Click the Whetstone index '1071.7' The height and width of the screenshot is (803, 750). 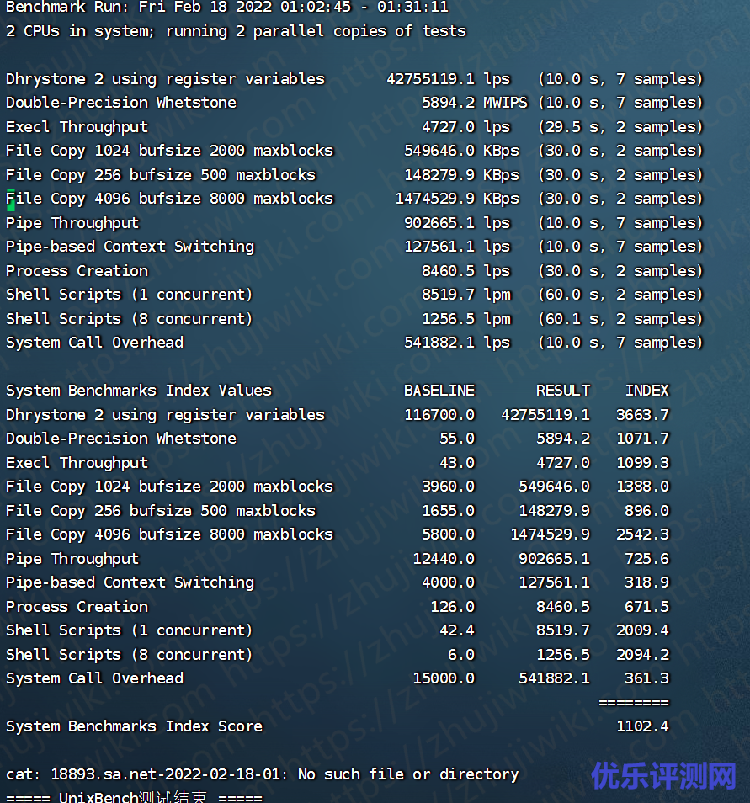pyautogui.click(x=642, y=439)
